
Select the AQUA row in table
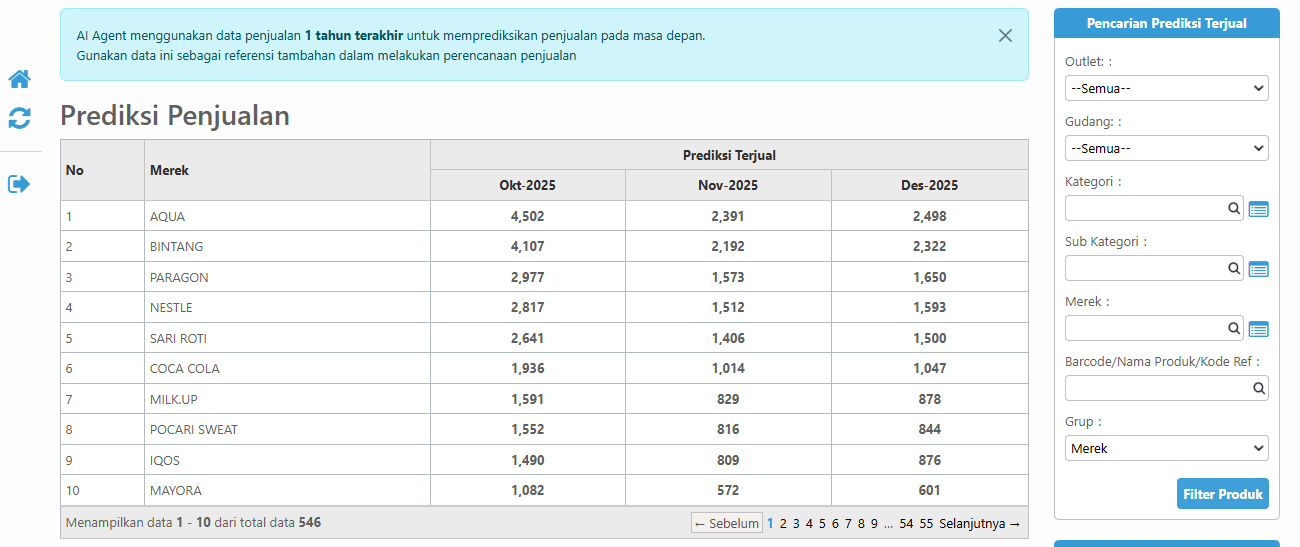167,216
